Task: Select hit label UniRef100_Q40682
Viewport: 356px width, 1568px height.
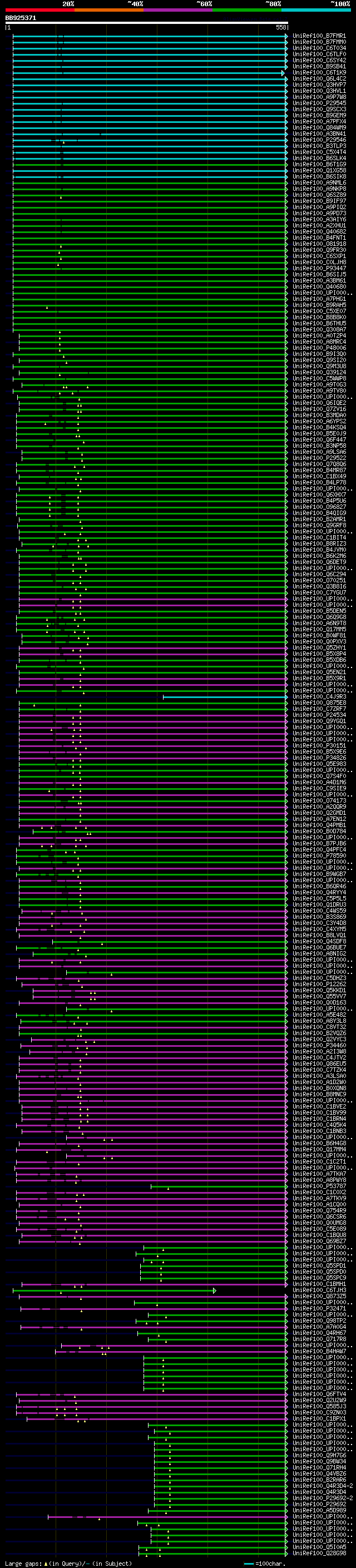Action: [319, 232]
